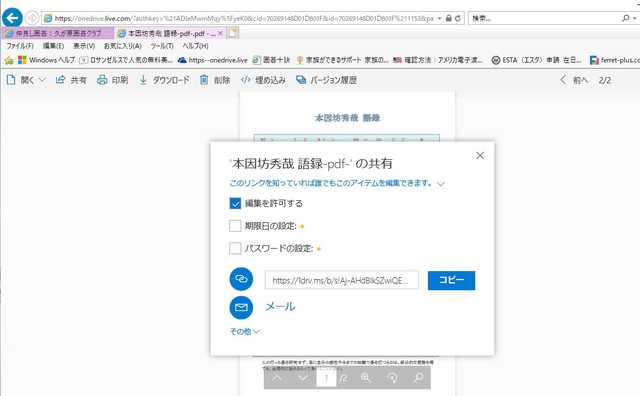Click the PDF page number box
This screenshot has width=640, height=396.
pos(326,378)
